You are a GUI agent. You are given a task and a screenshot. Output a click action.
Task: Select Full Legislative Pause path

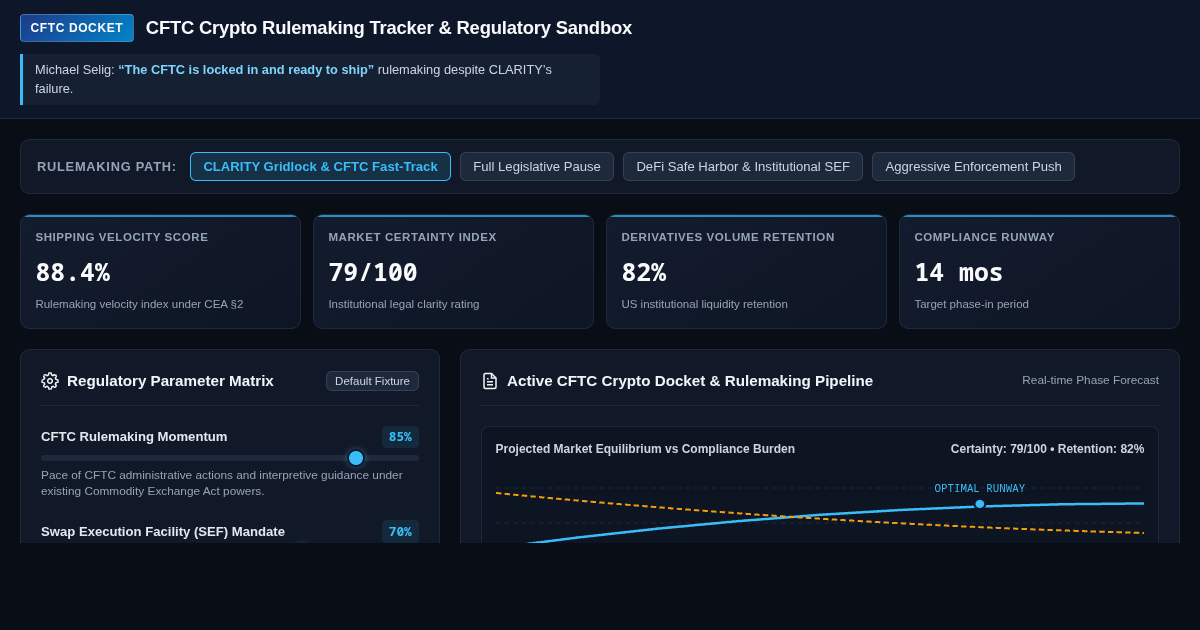point(537,166)
